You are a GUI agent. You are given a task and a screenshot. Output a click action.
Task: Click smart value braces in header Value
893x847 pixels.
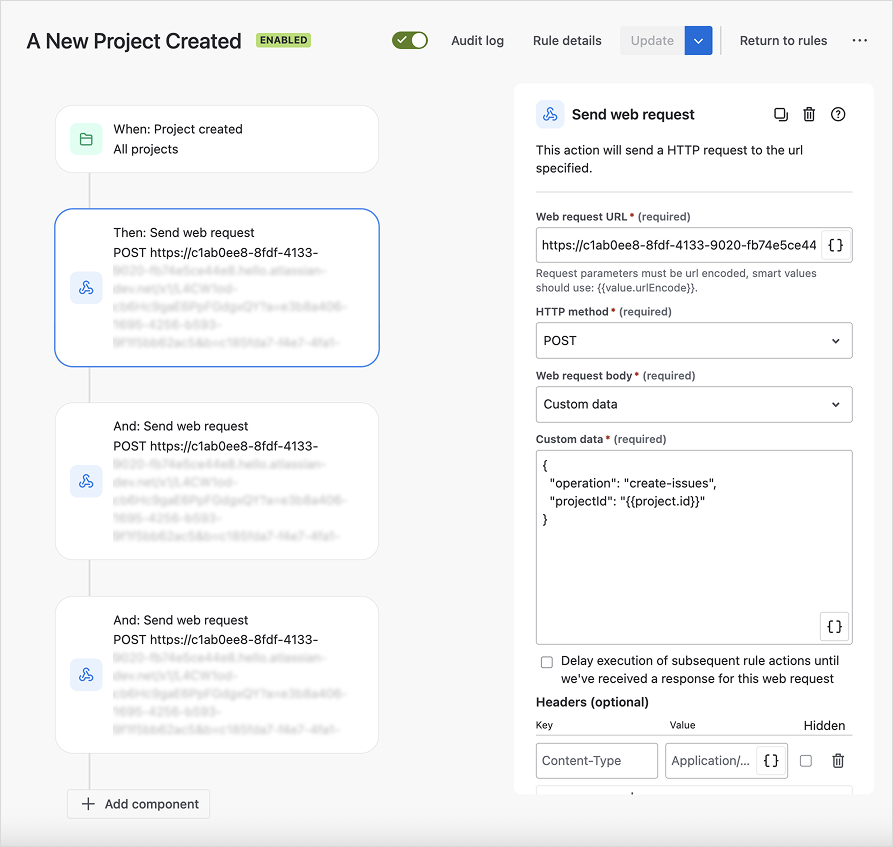click(771, 761)
